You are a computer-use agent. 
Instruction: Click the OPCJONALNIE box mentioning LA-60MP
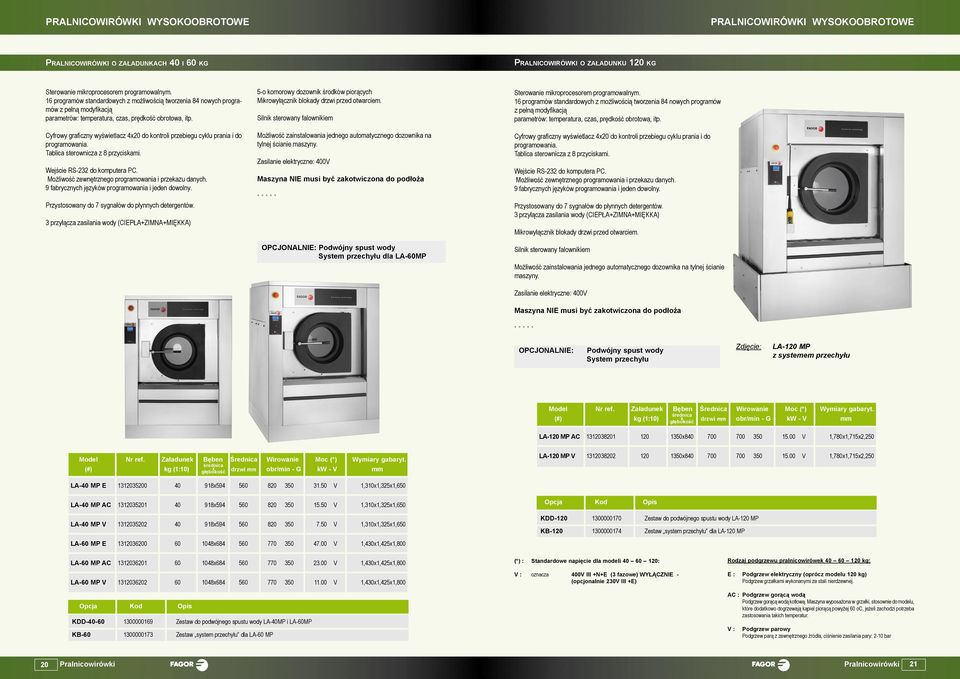pos(351,252)
